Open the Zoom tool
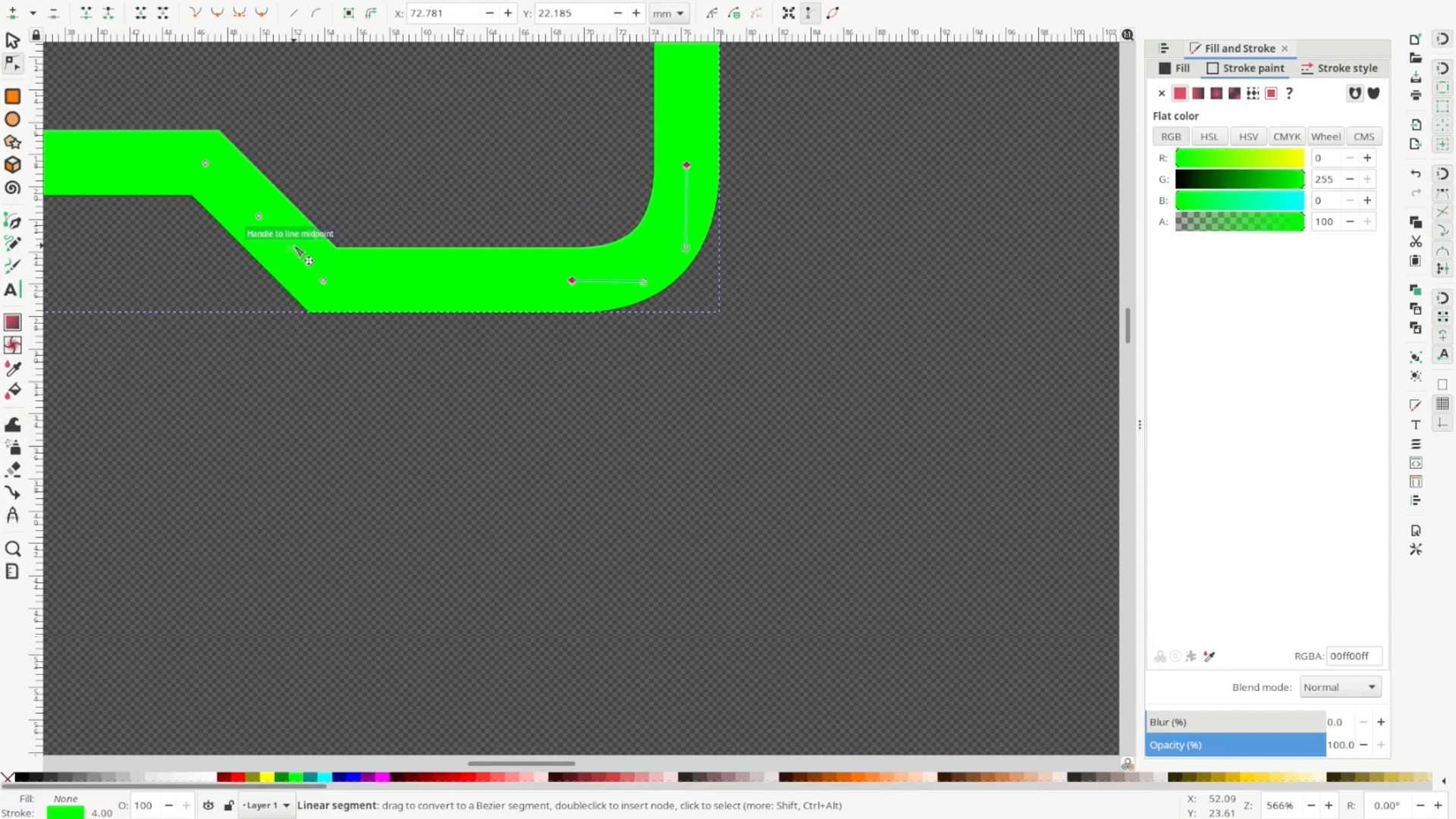 tap(13, 548)
